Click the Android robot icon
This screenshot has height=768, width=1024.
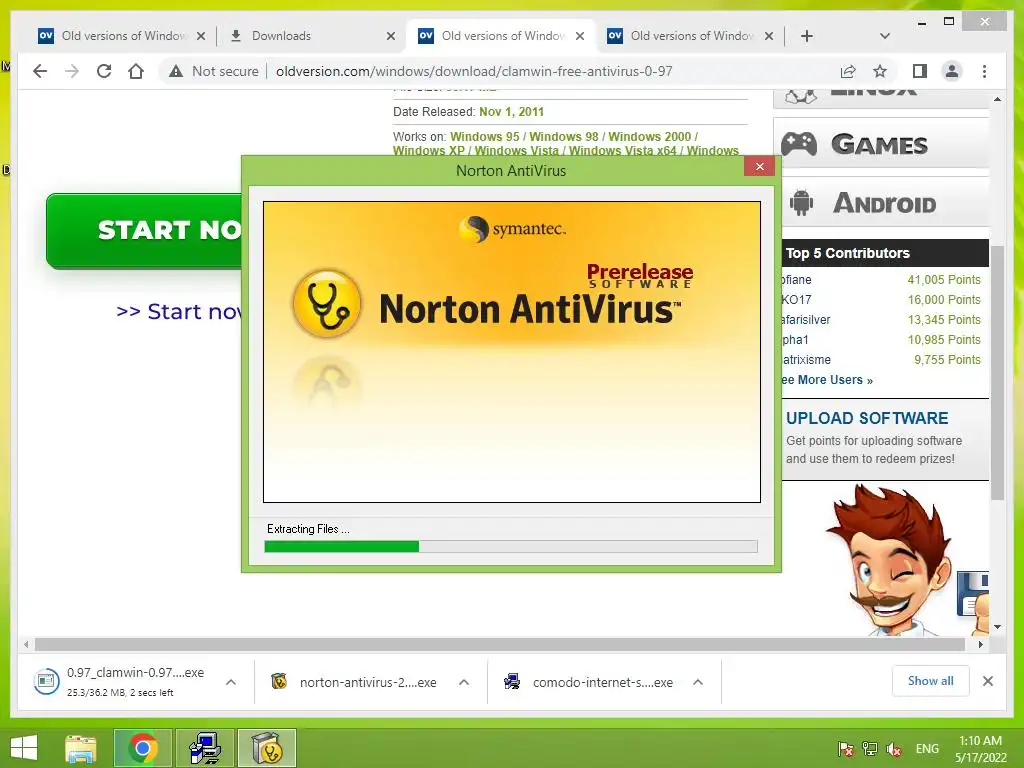801,203
